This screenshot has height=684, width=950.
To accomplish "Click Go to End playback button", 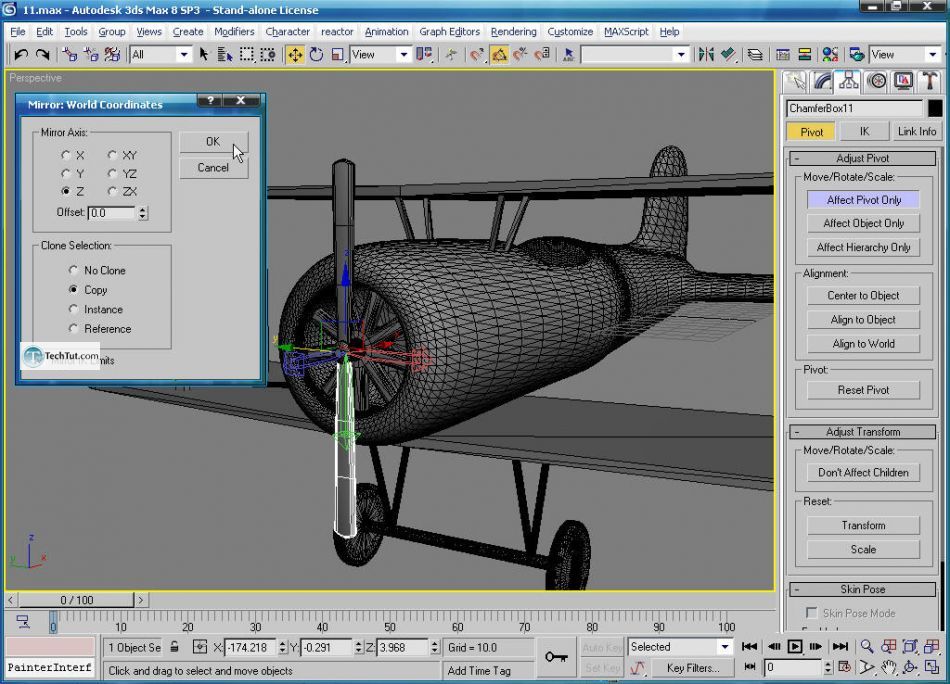I will coord(840,647).
